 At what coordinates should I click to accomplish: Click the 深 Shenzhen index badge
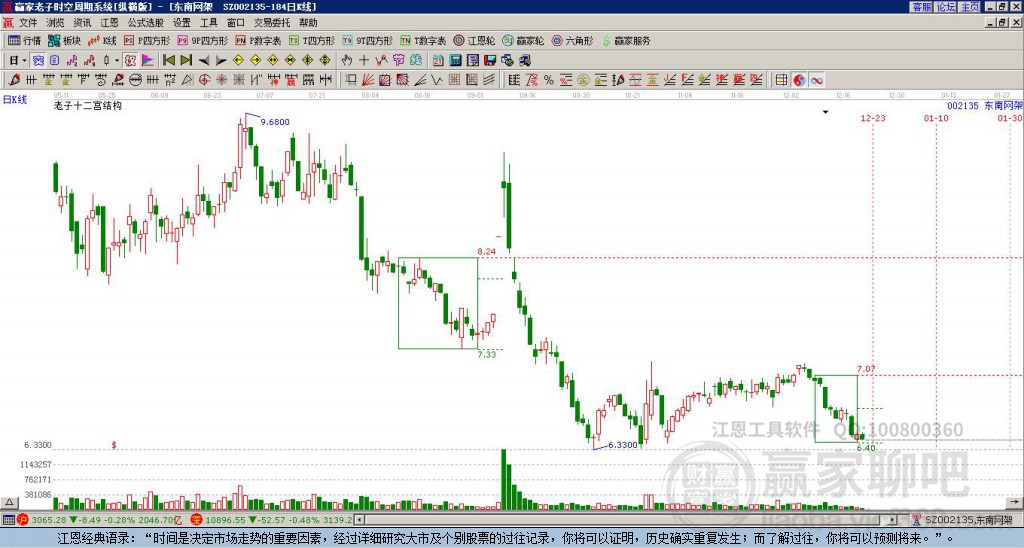click(195, 520)
